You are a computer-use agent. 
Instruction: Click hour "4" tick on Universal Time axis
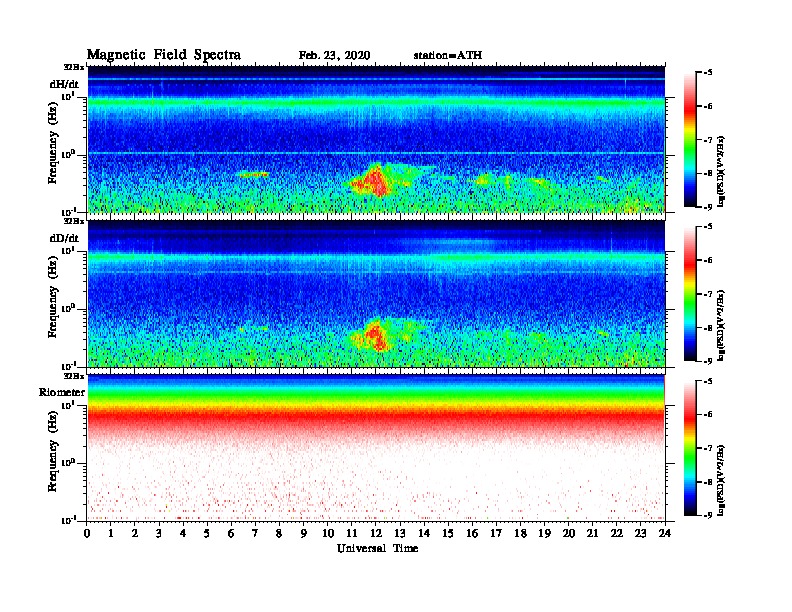pyautogui.click(x=183, y=534)
